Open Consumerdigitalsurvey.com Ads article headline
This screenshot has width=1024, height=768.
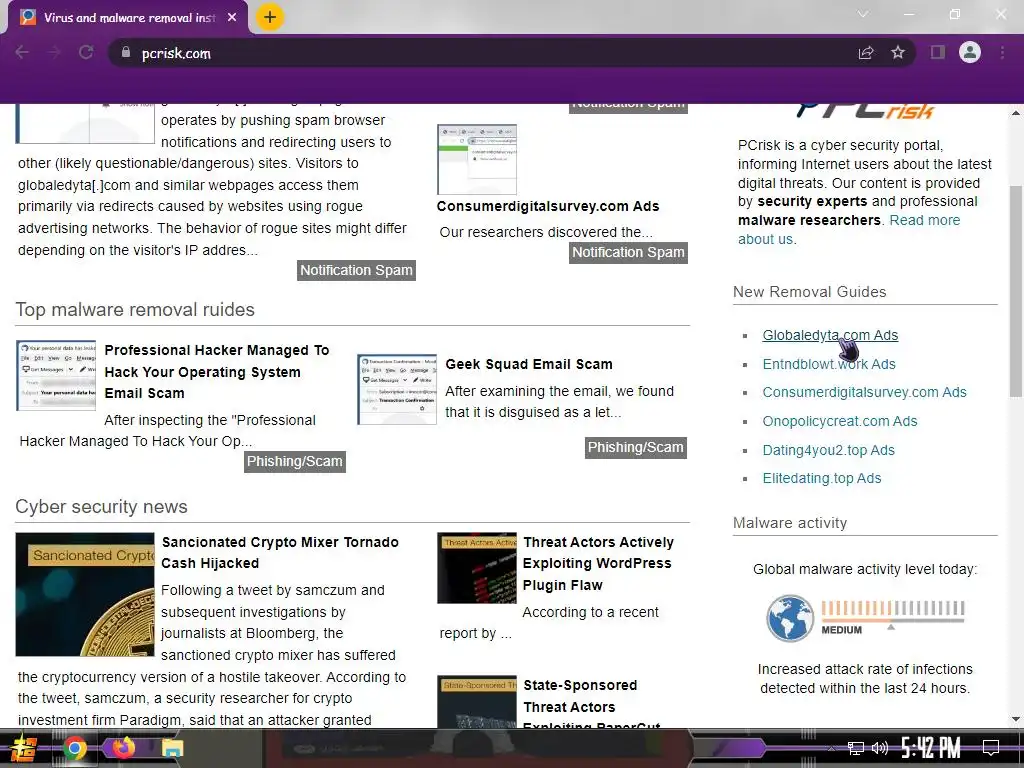(548, 206)
